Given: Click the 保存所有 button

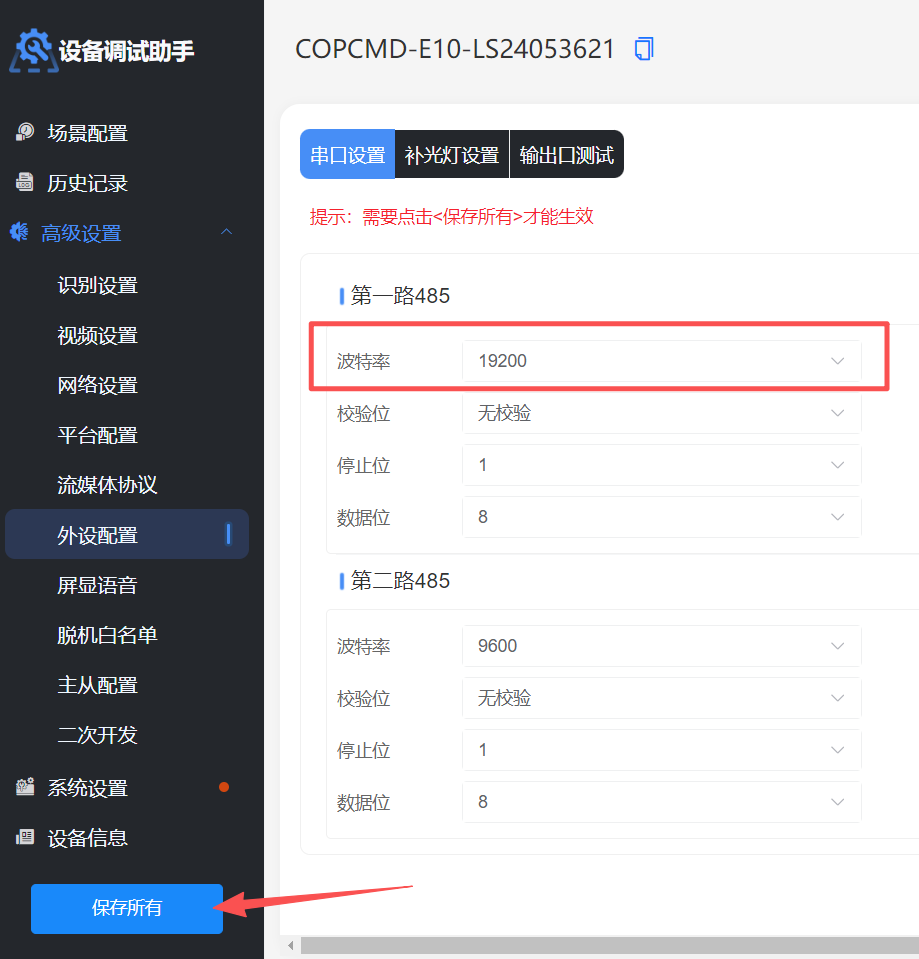Looking at the screenshot, I should 127,908.
